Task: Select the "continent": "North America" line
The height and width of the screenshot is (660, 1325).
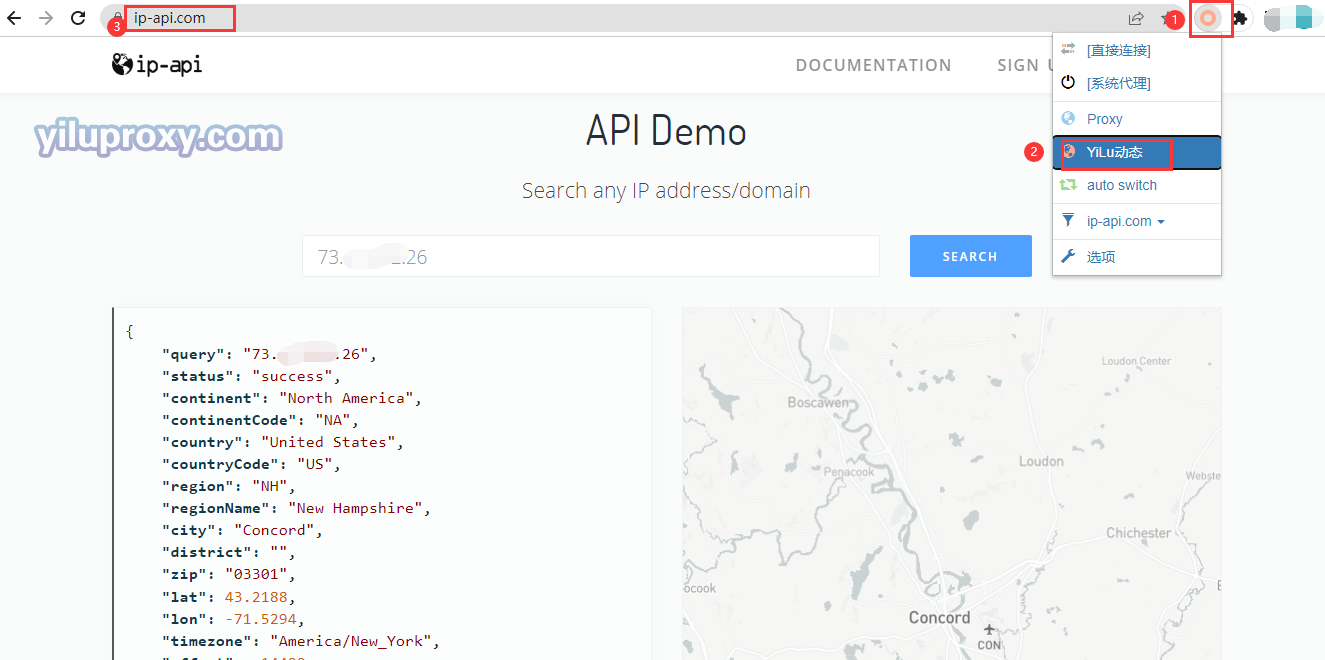Action: 292,398
